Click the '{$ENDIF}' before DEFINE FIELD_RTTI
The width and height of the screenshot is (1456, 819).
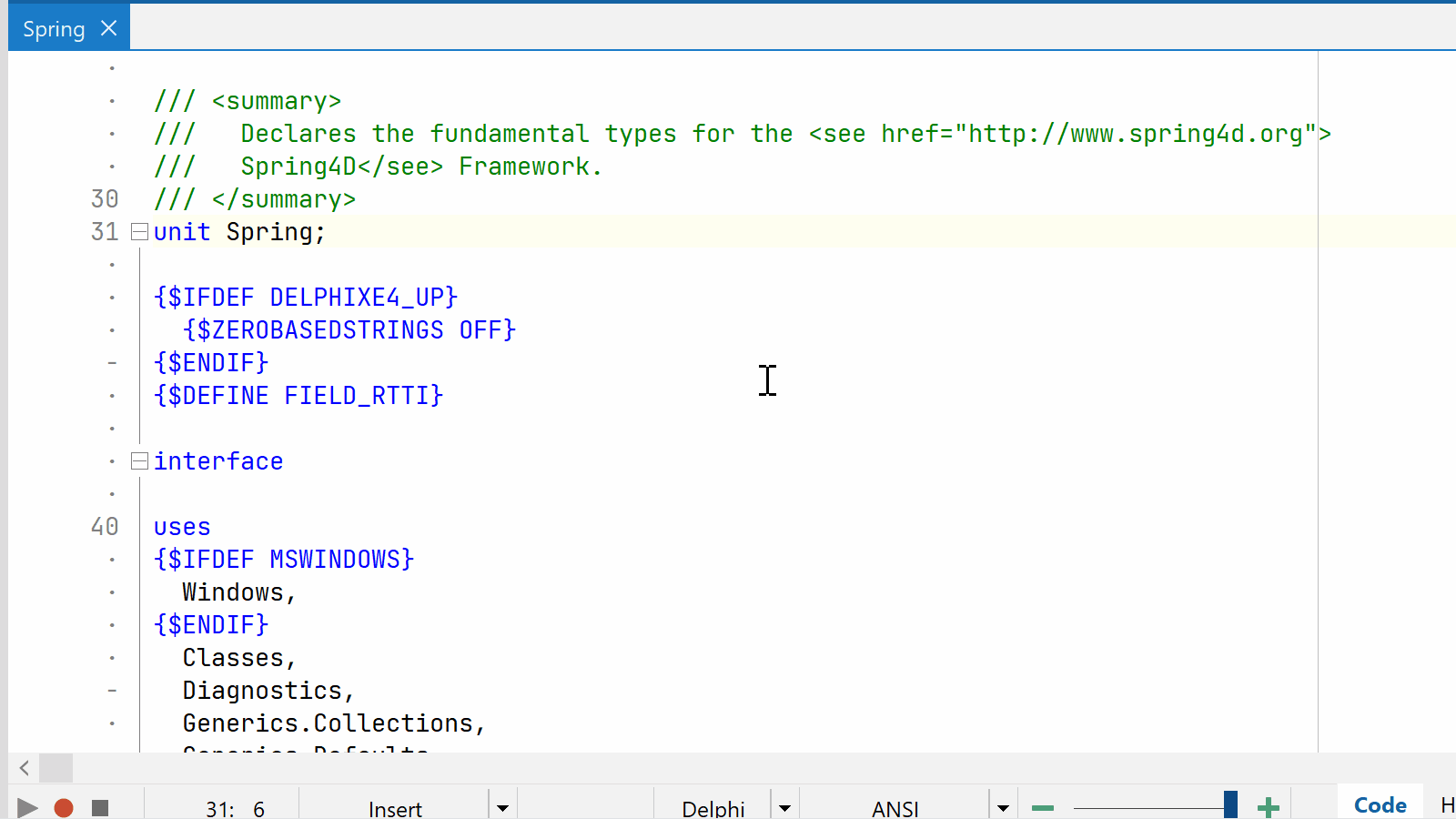[x=211, y=363]
